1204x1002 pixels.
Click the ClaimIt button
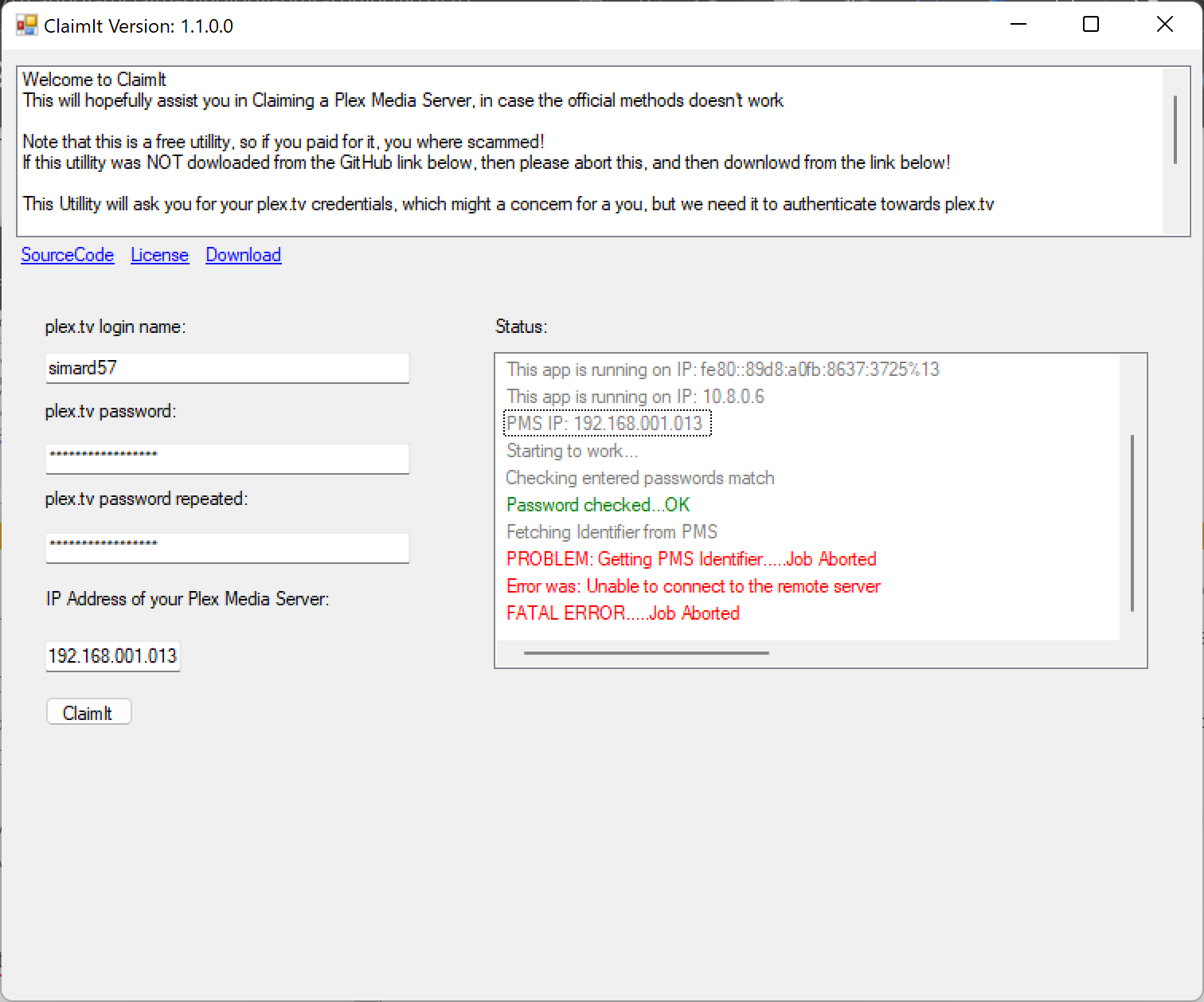click(x=88, y=713)
